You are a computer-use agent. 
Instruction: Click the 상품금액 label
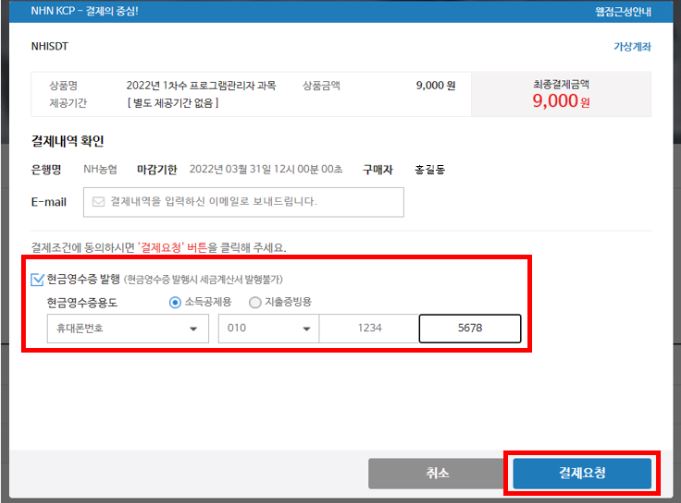321,86
